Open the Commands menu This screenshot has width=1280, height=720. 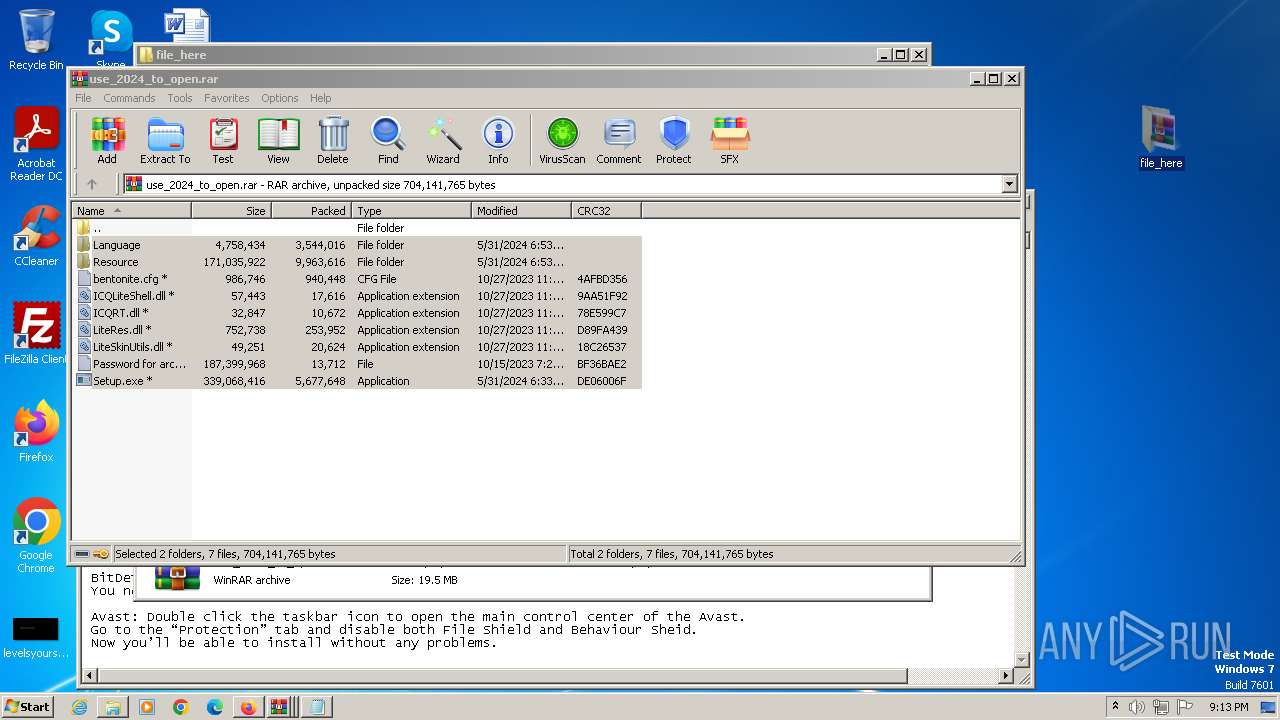[x=129, y=98]
